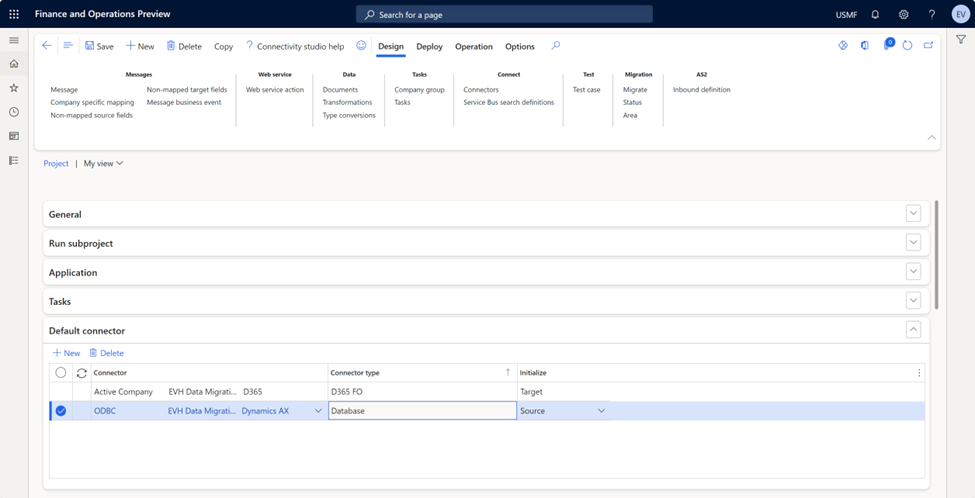Click New in the action pane
This screenshot has width=975, height=498.
tap(140, 46)
